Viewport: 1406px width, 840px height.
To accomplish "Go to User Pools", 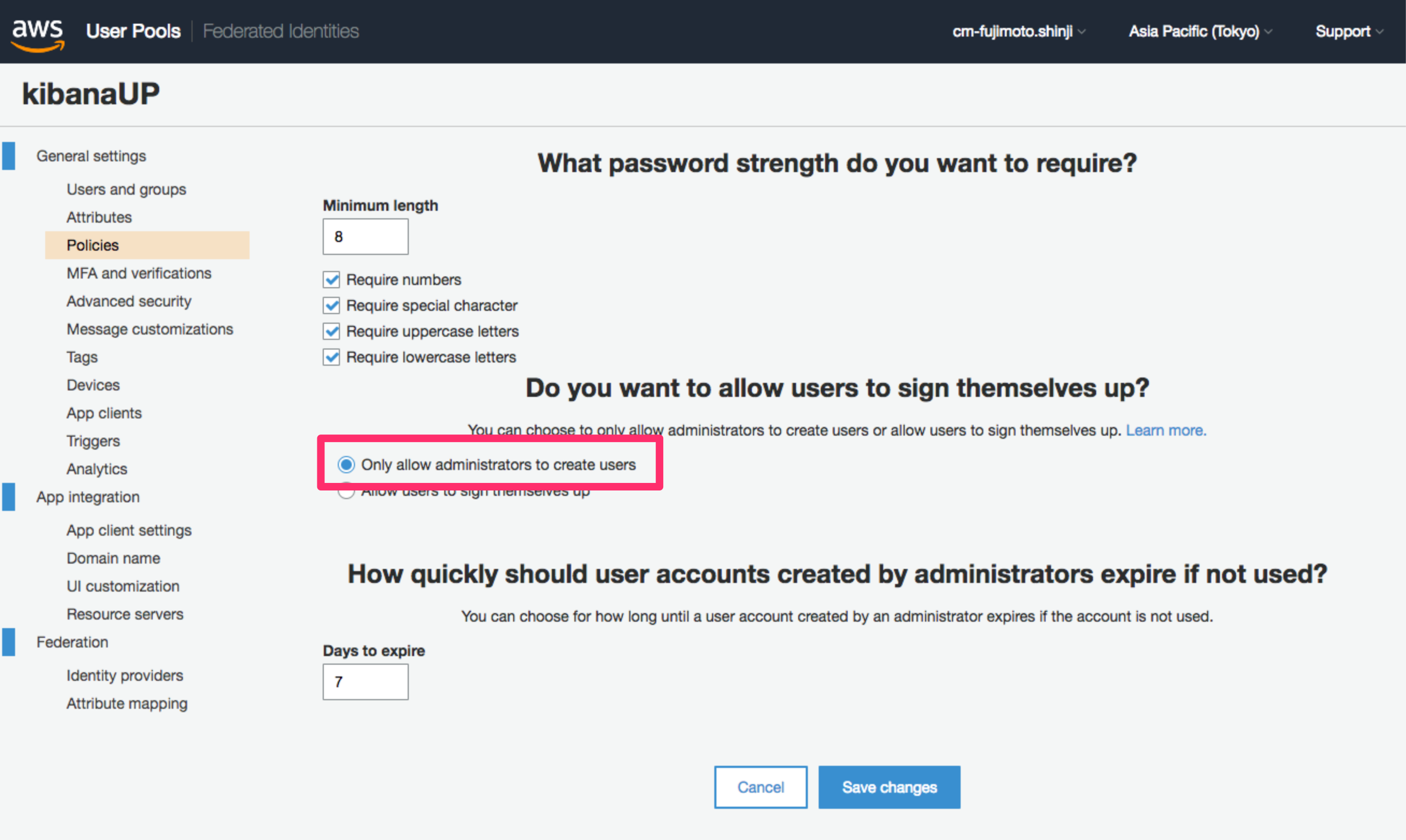I will 133,31.
